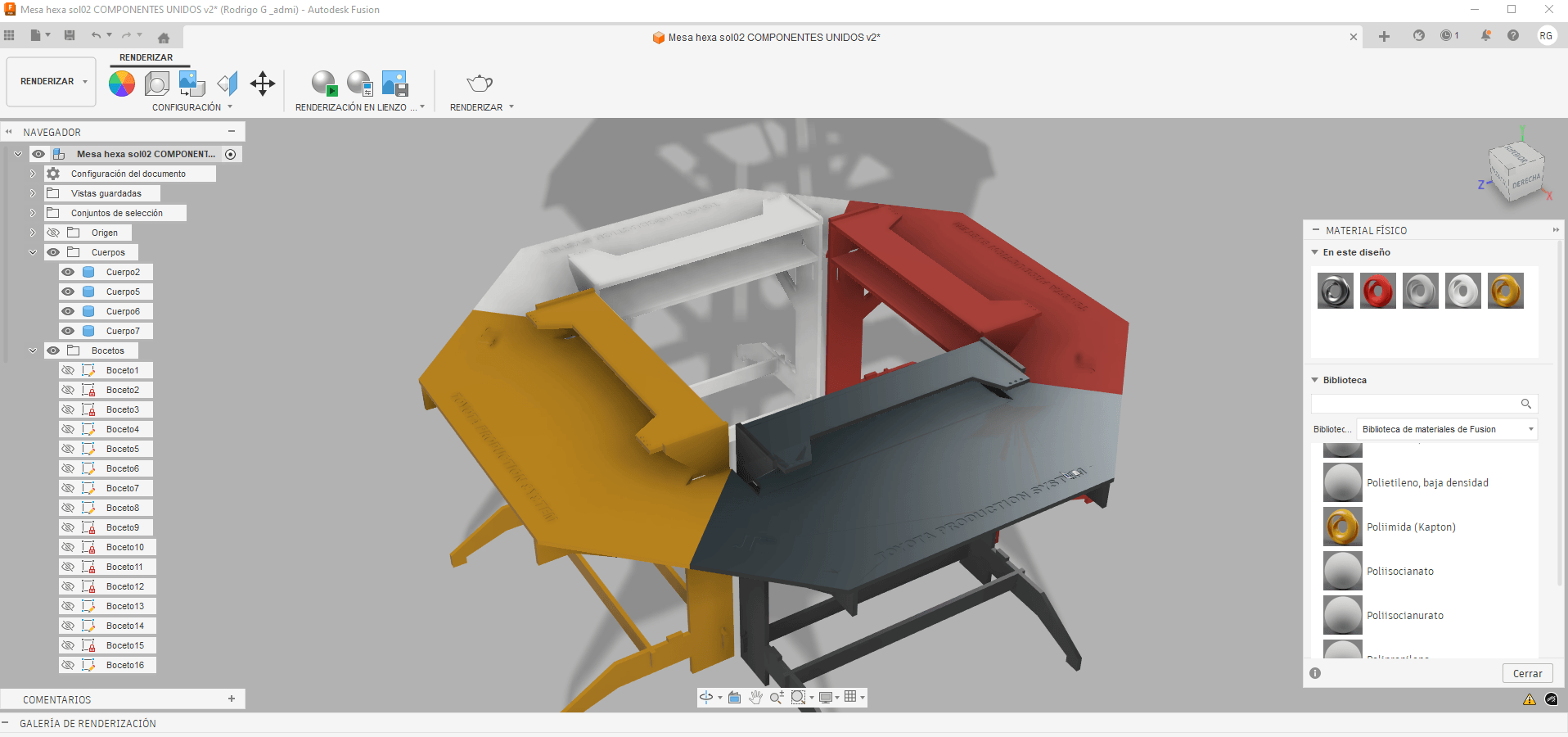
Task: Open the RG user profile menu
Action: click(1546, 36)
